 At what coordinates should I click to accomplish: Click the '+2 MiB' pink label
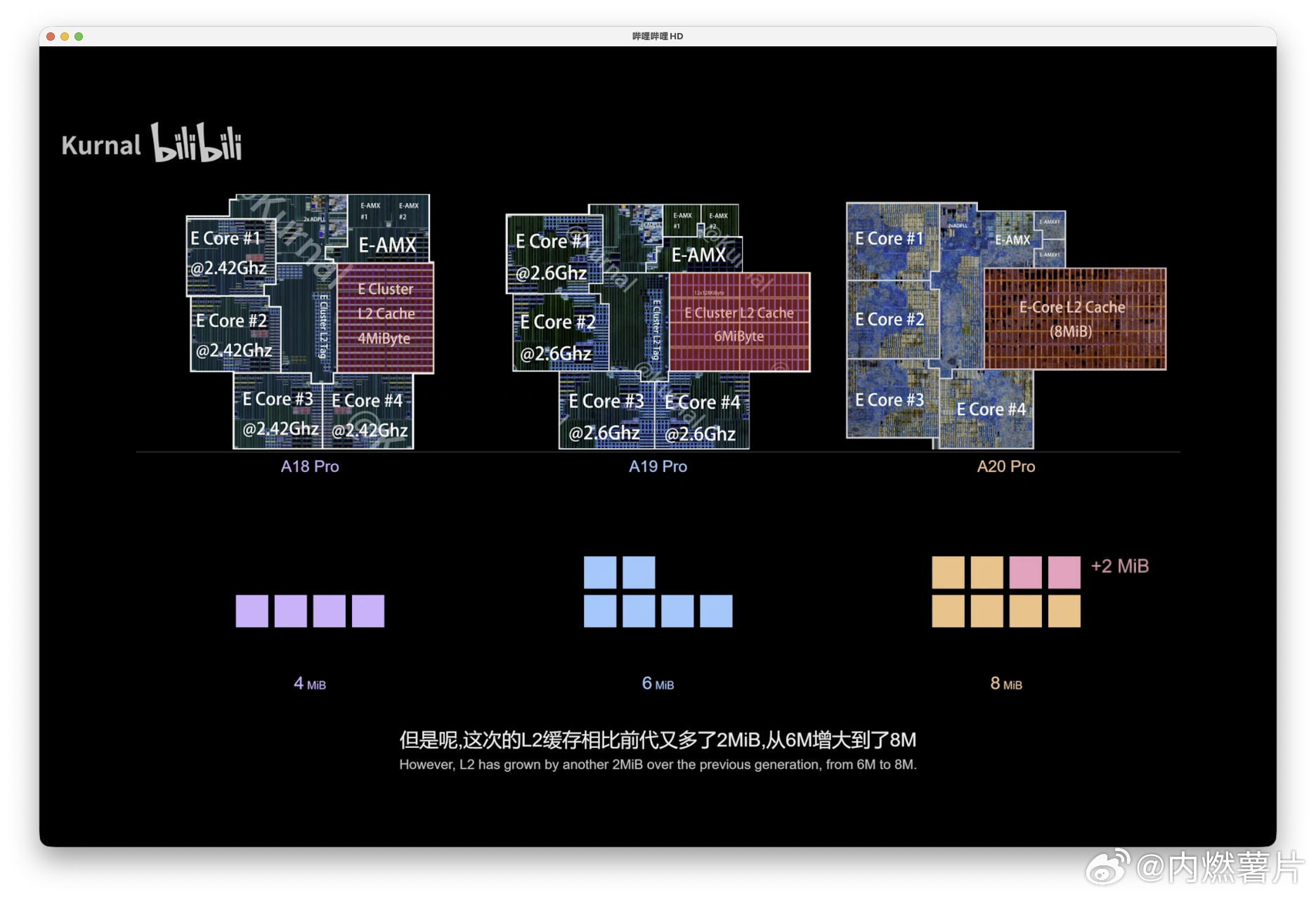[x=1119, y=566]
